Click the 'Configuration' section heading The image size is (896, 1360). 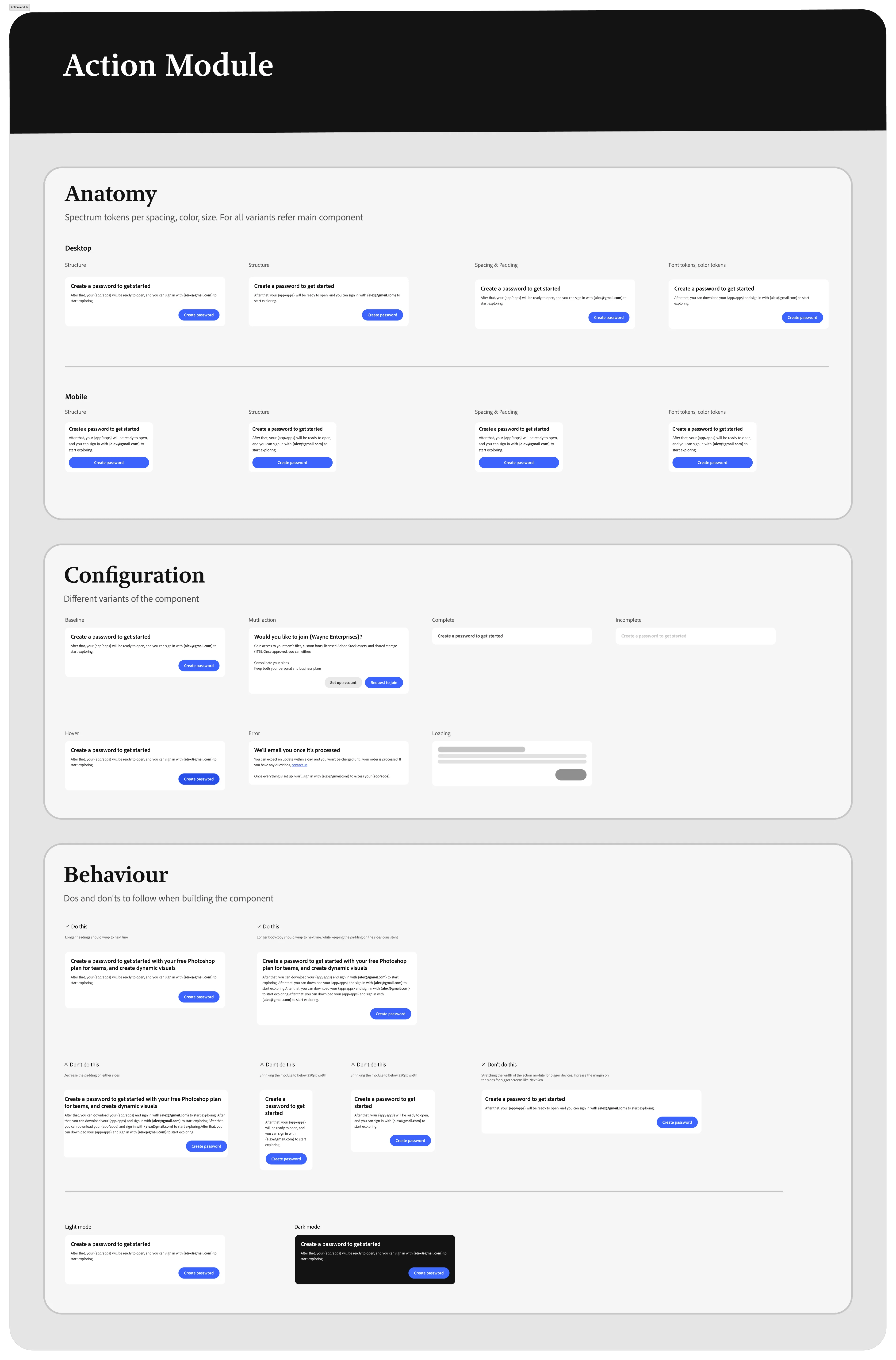coord(134,575)
